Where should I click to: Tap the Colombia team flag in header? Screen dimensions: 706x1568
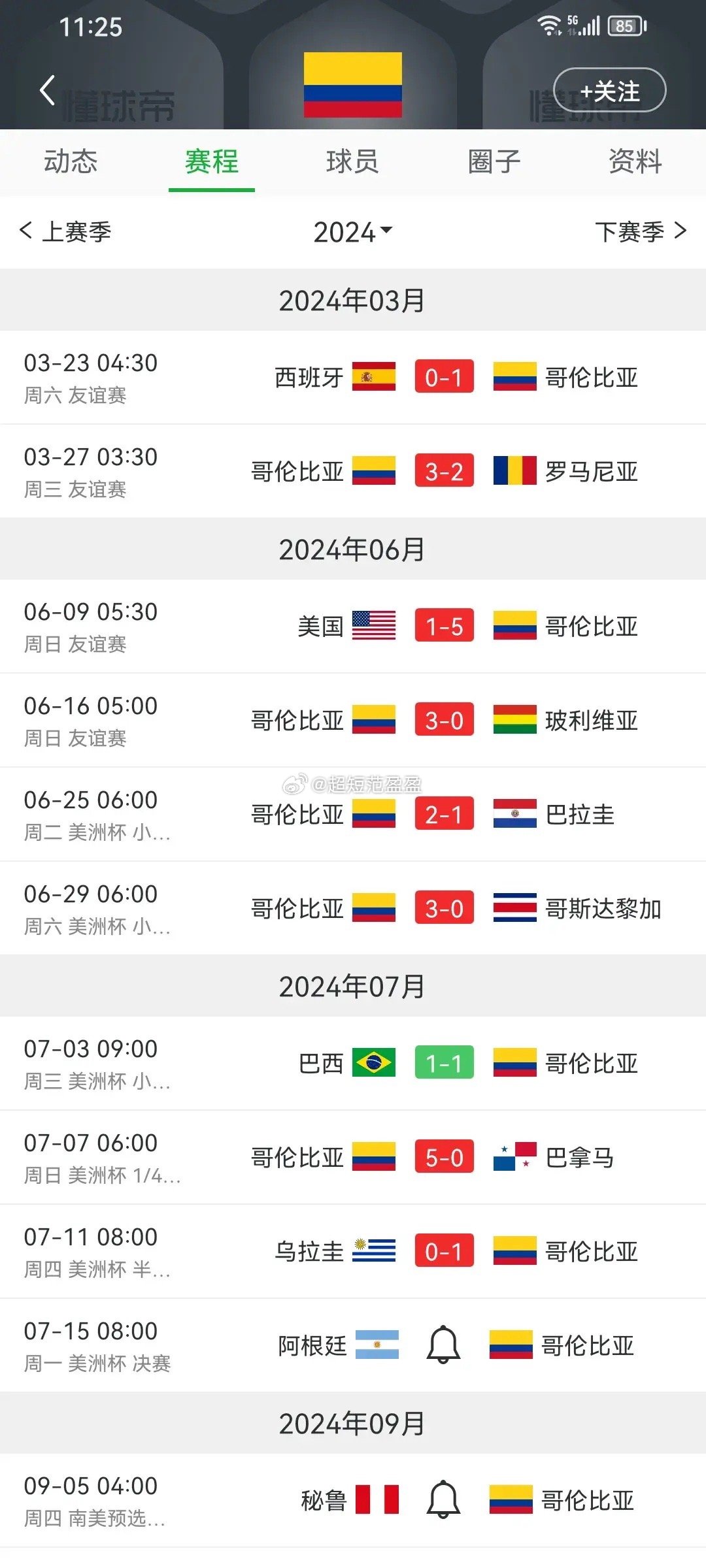(x=352, y=85)
